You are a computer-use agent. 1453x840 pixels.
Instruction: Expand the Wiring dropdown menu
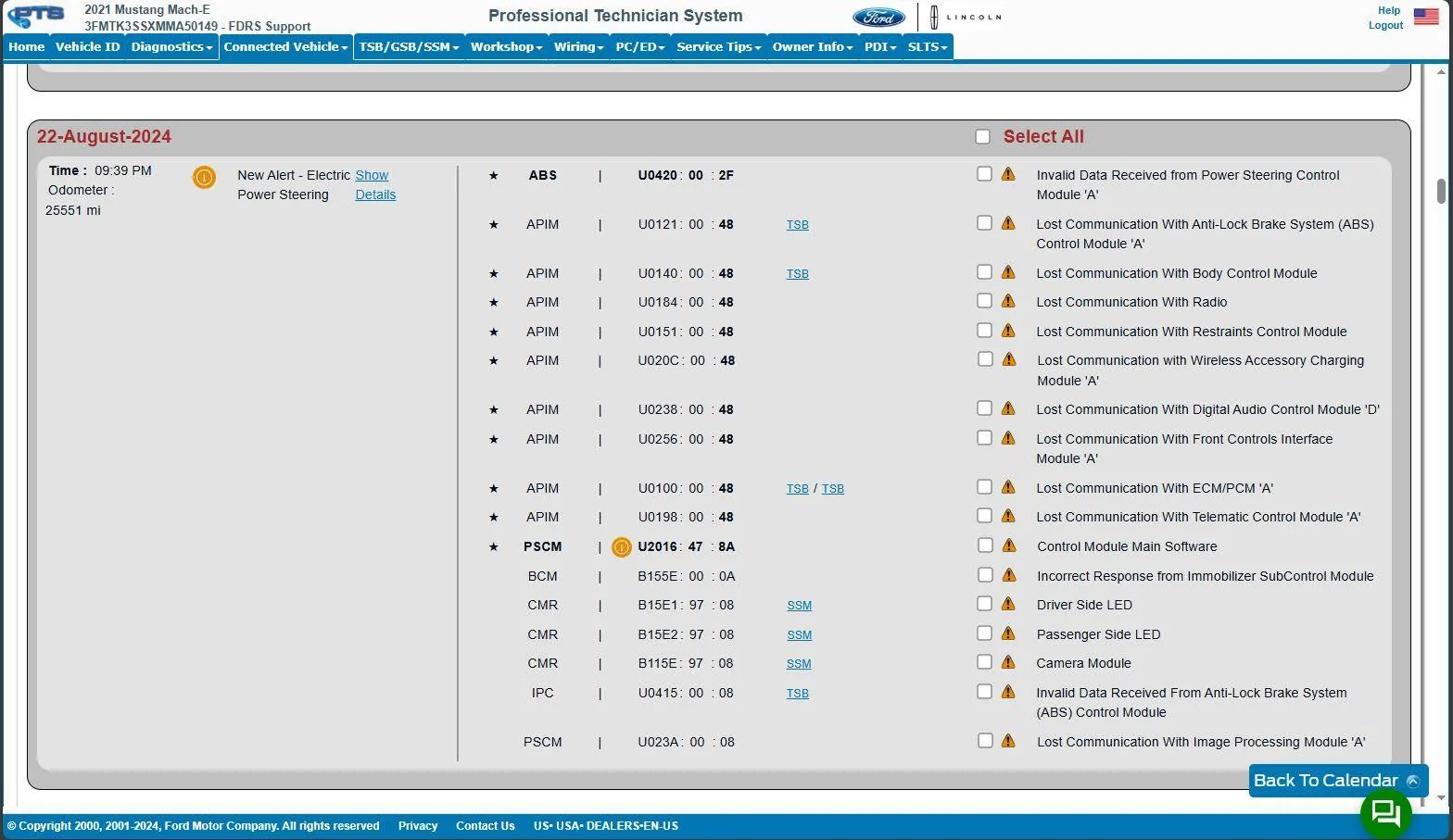[578, 47]
